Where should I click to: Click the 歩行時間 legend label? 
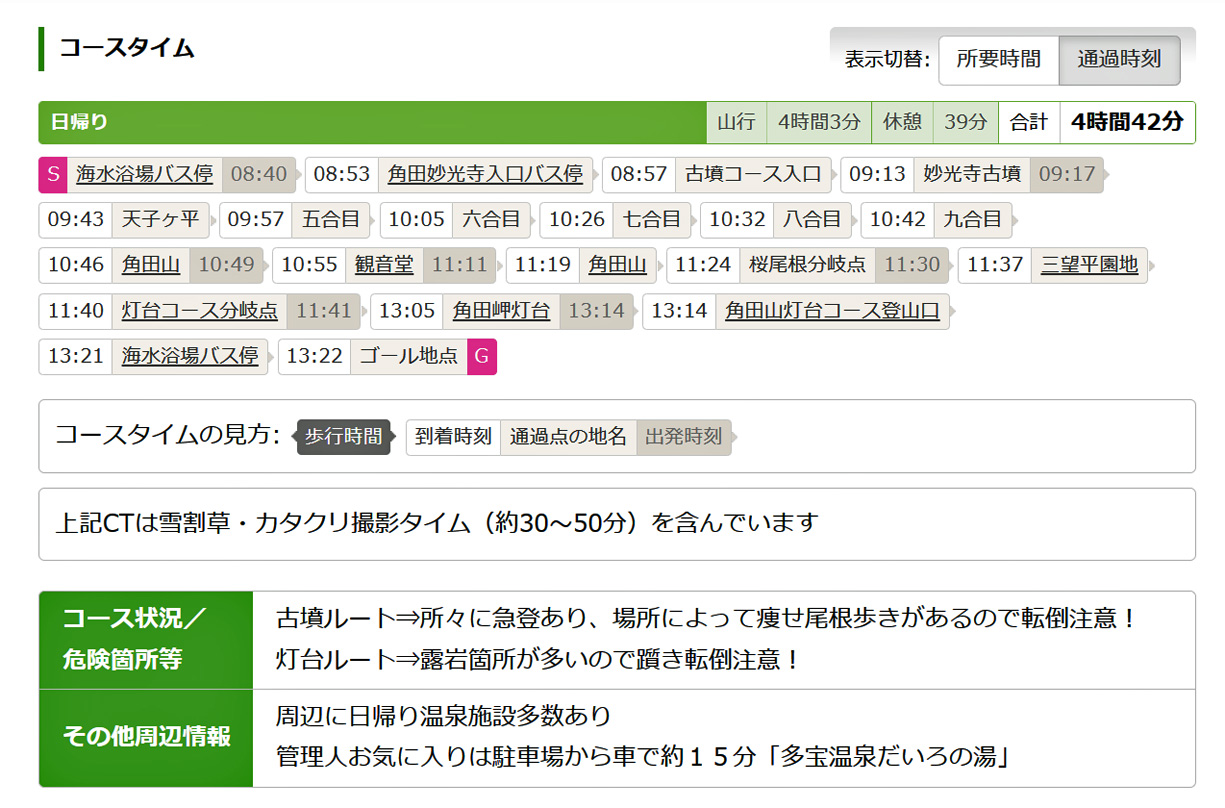tap(343, 437)
